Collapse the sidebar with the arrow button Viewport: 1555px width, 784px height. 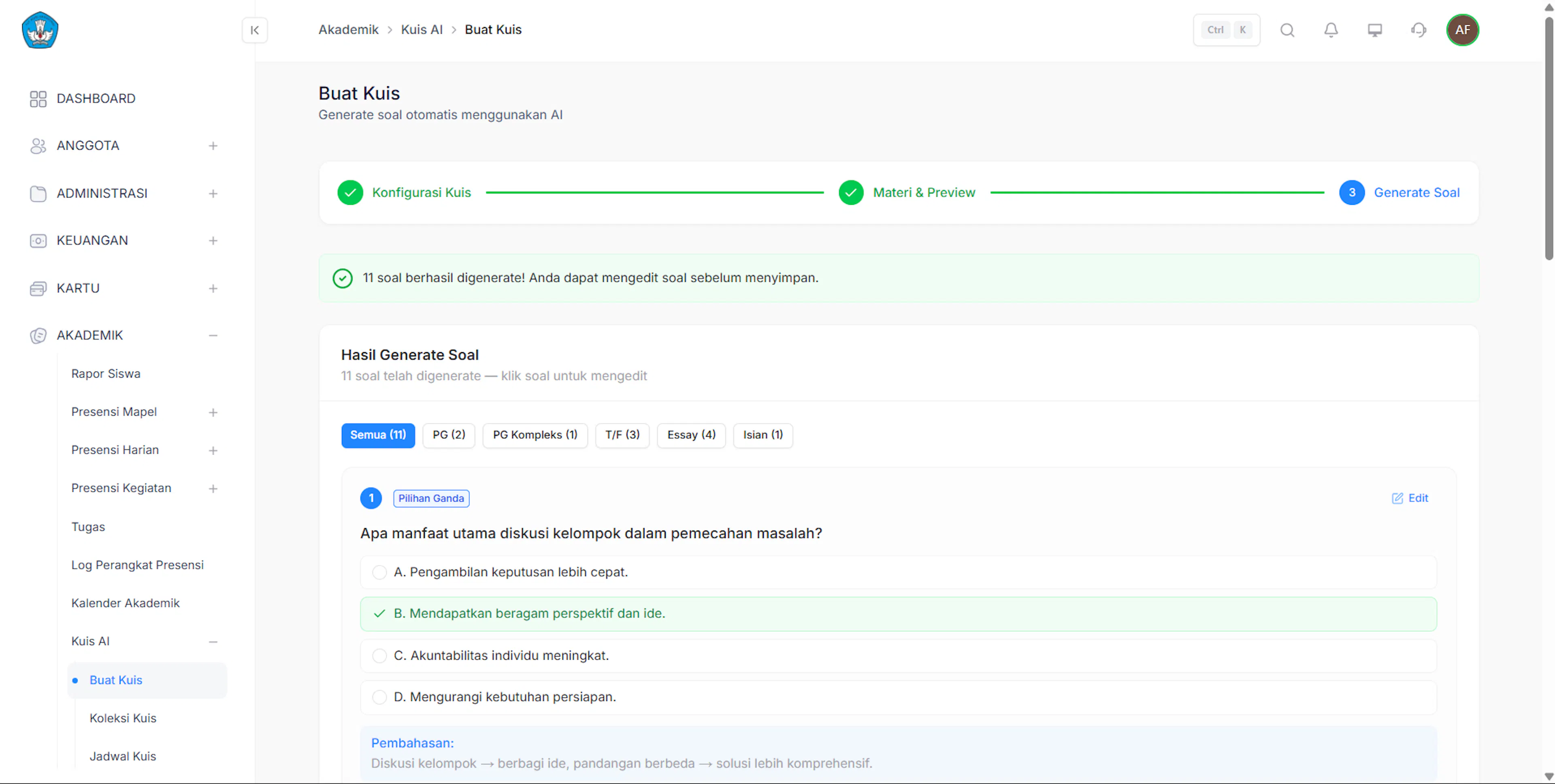(255, 30)
